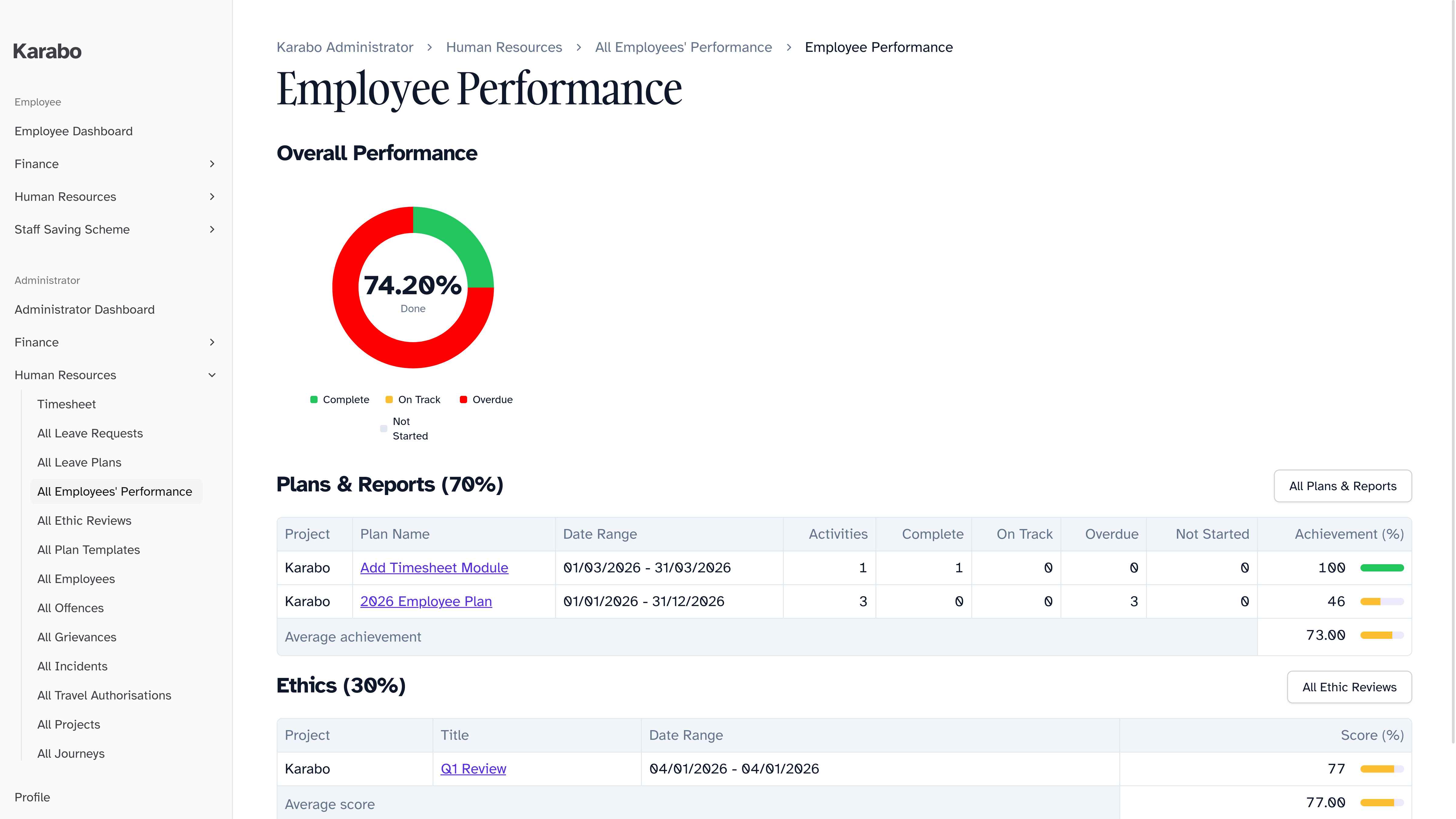Expand Employee Human Resources chevron
The width and height of the screenshot is (1456, 819).
tap(212, 197)
